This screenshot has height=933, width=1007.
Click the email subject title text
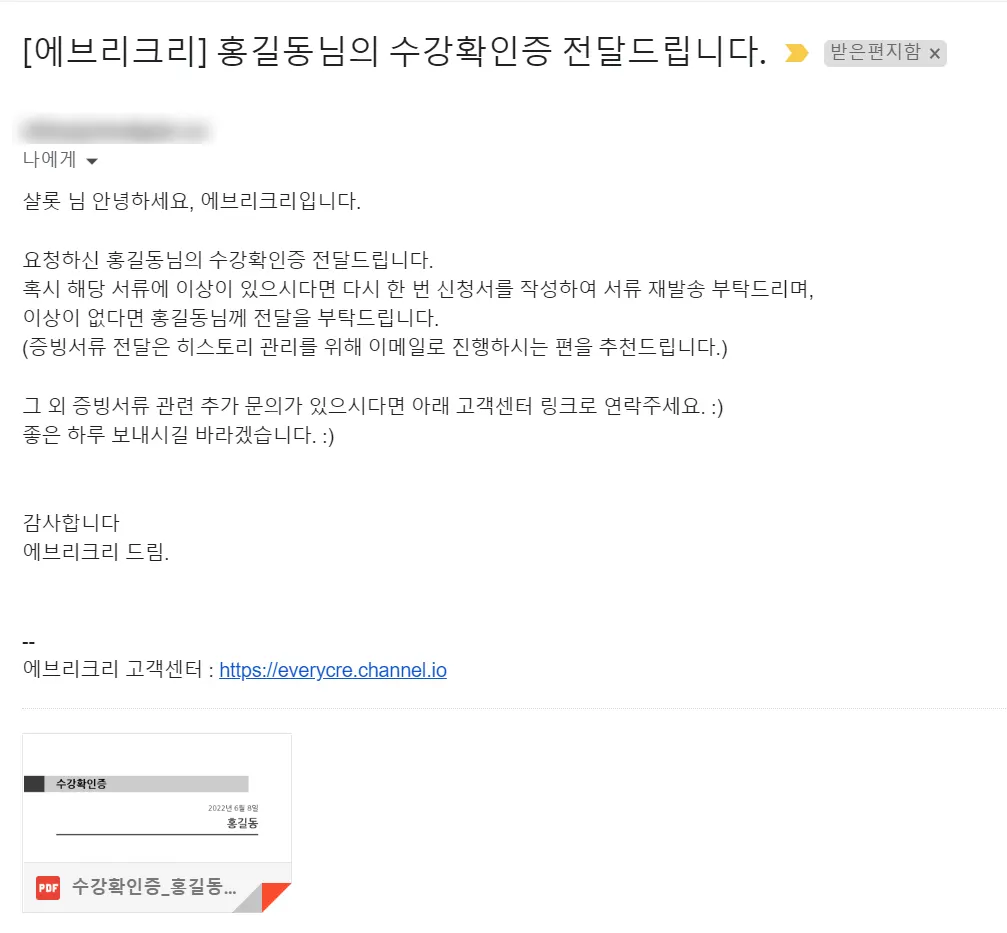393,52
